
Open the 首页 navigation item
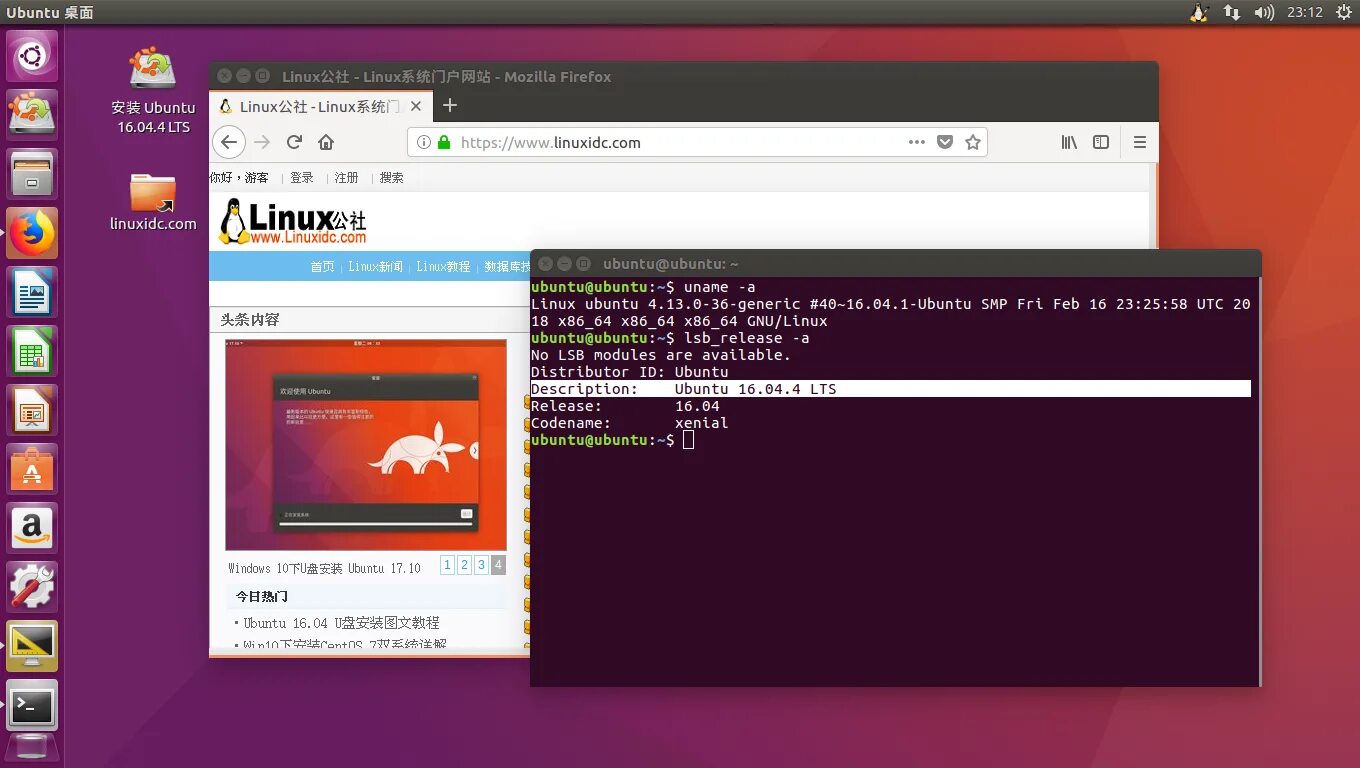click(x=322, y=266)
